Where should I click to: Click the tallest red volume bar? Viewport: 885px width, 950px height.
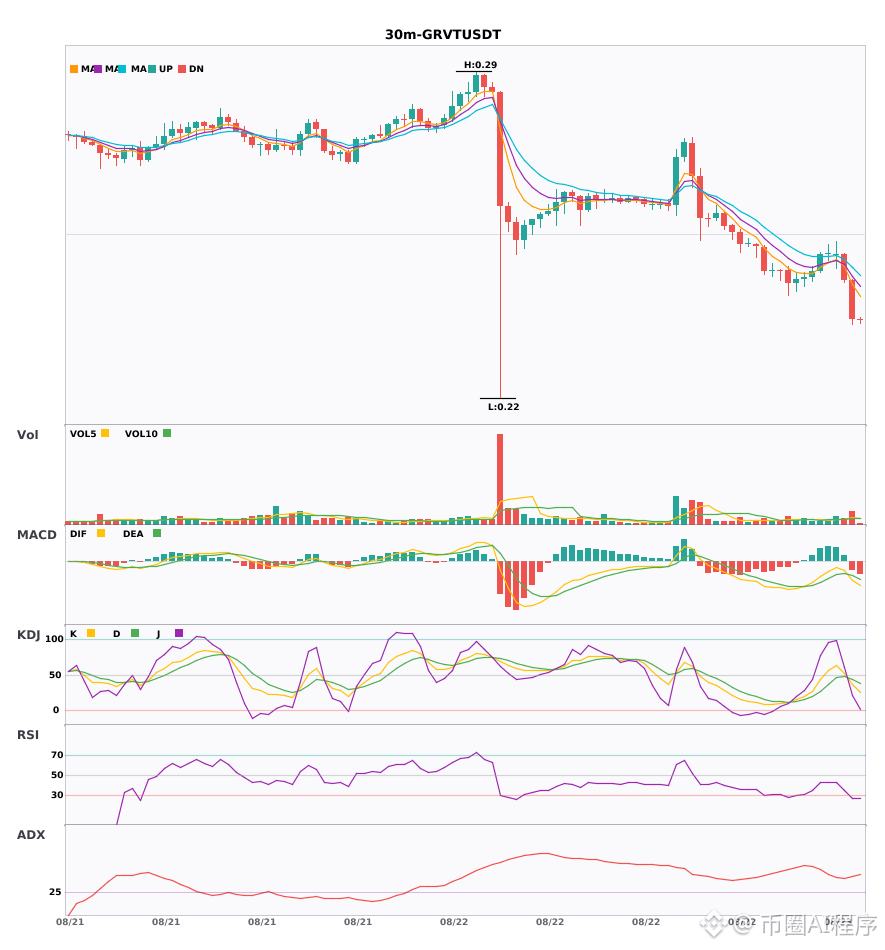pos(500,479)
